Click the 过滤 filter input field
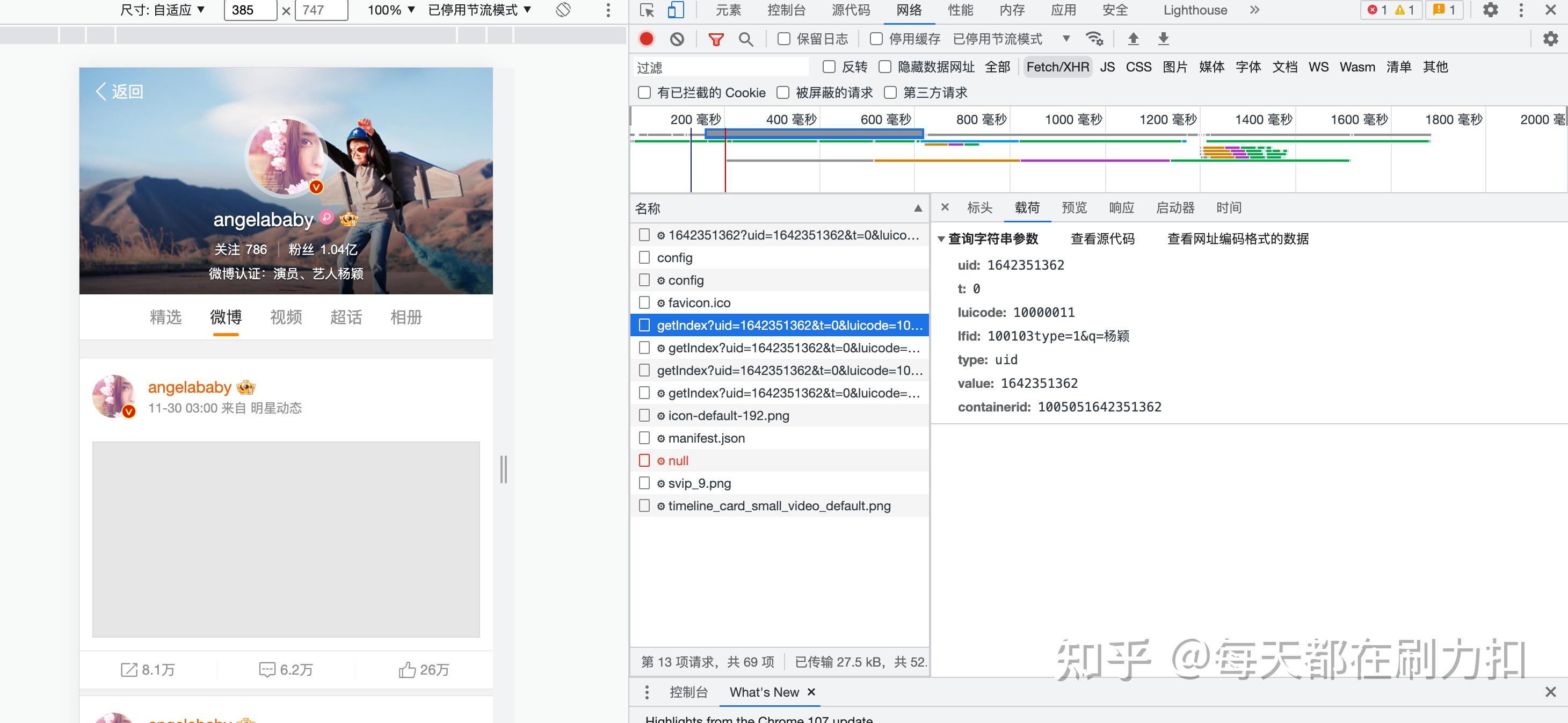The height and width of the screenshot is (723, 1568). pos(721,67)
